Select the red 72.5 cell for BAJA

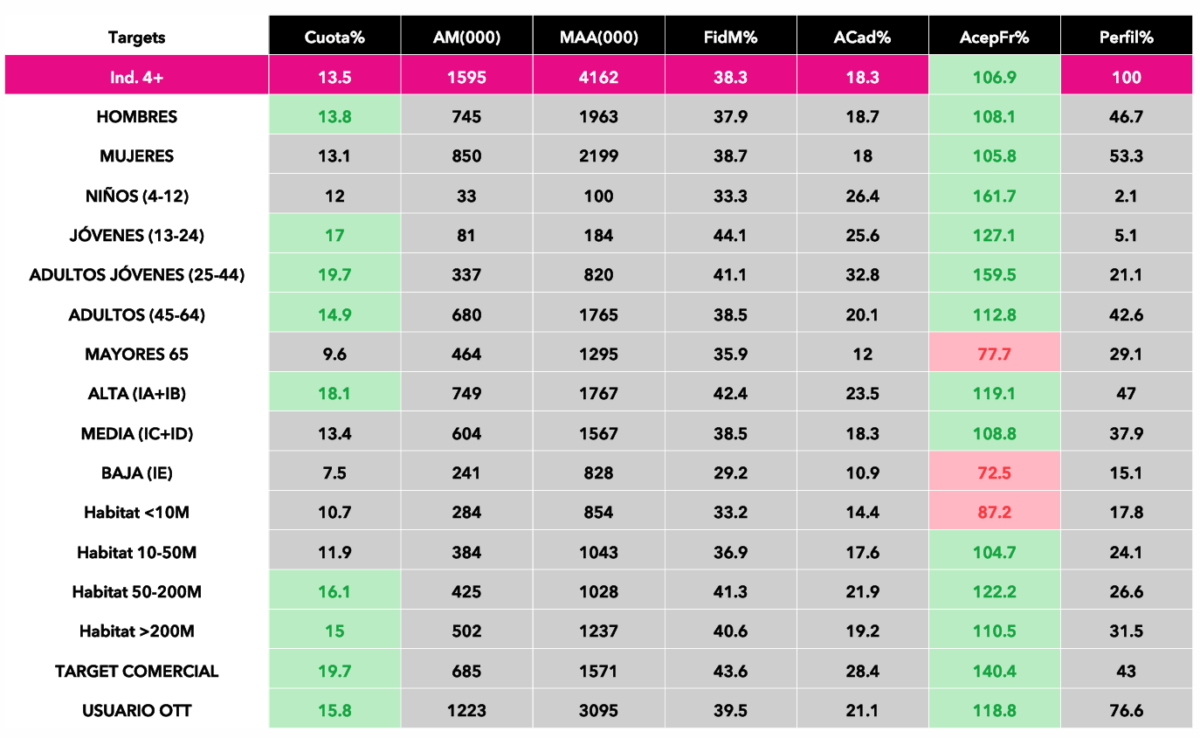[994, 473]
